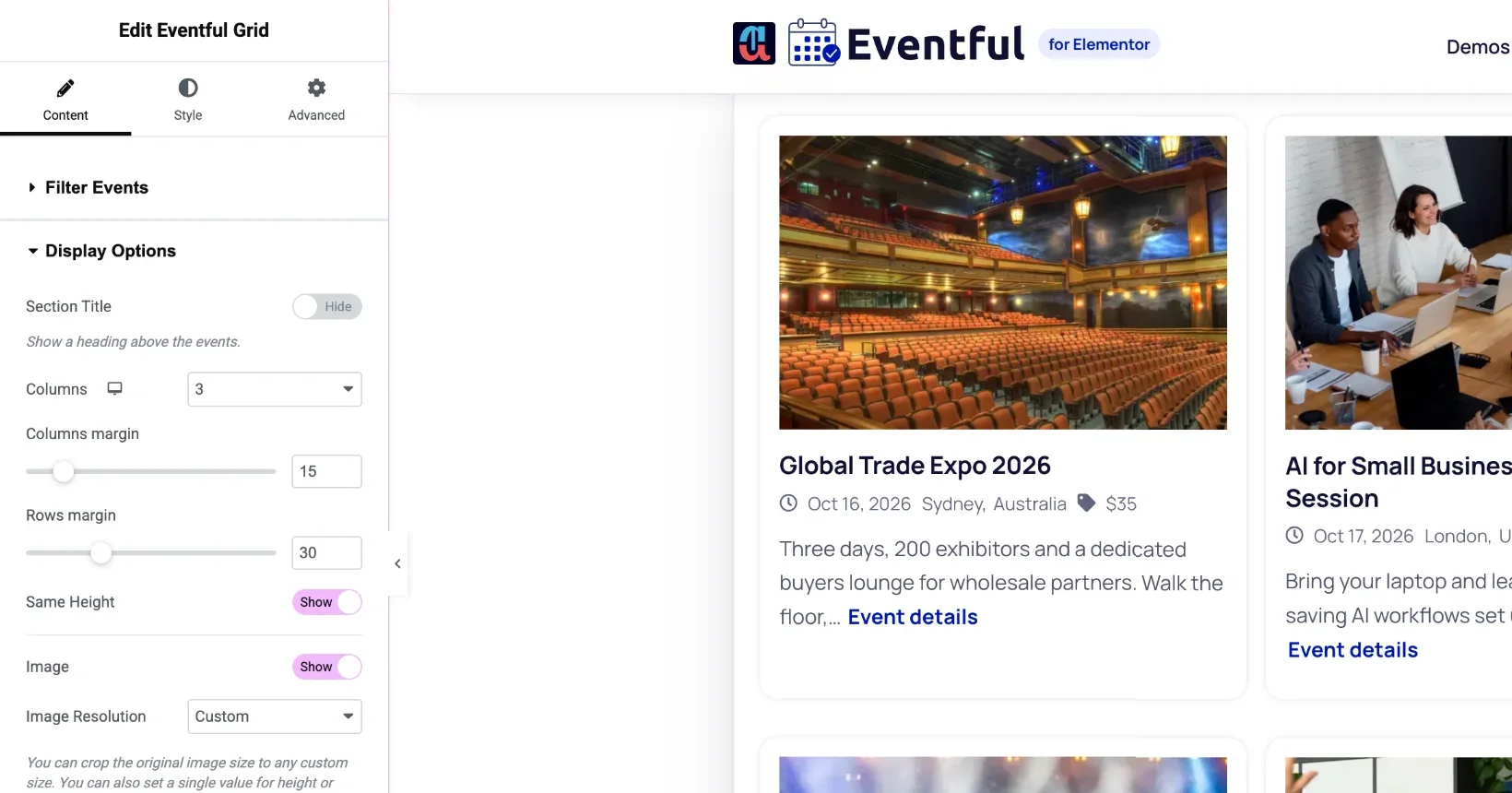This screenshot has height=793, width=1512.
Task: Open the AI for Small Business Session title
Action: (1399, 482)
